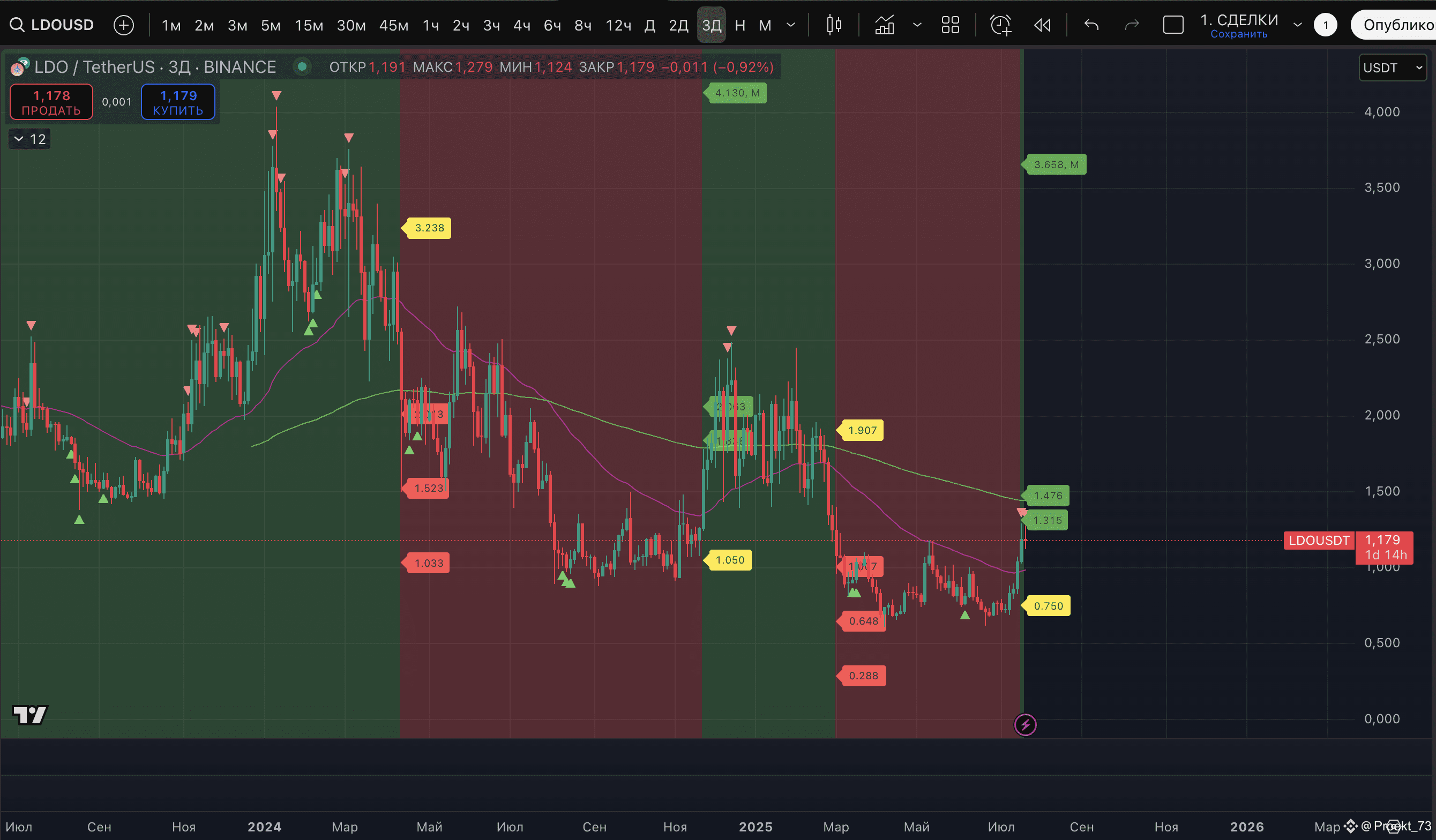This screenshot has width=1436, height=840.
Task: Toggle the green market status dot
Action: coord(302,66)
